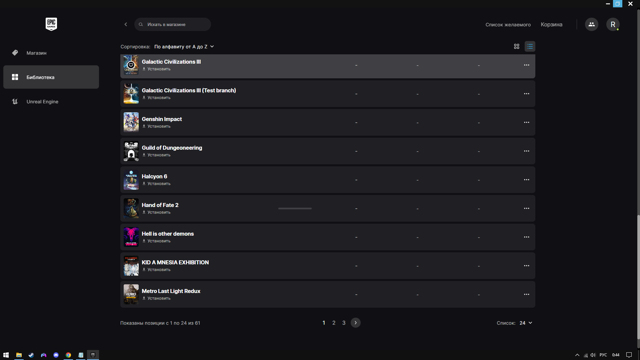Go to next page arrow
Screen dimensions: 640x360
[x=356, y=323]
